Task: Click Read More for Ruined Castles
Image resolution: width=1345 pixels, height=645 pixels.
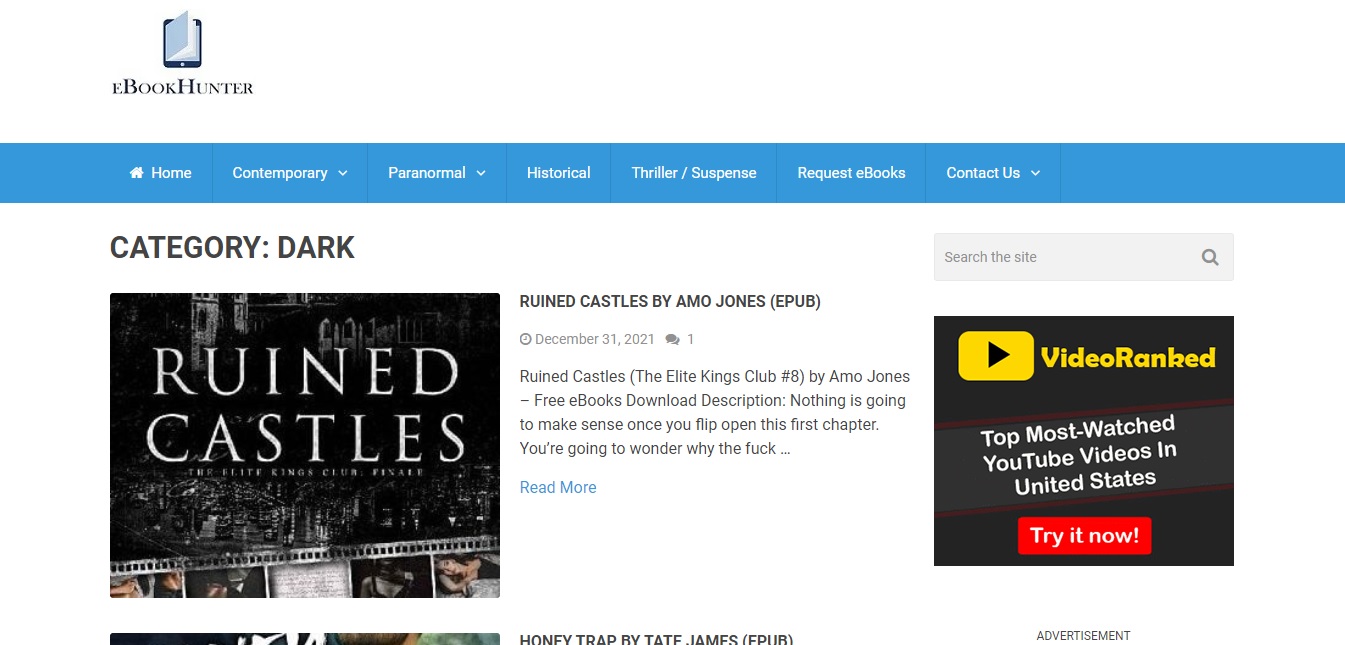Action: pos(558,487)
